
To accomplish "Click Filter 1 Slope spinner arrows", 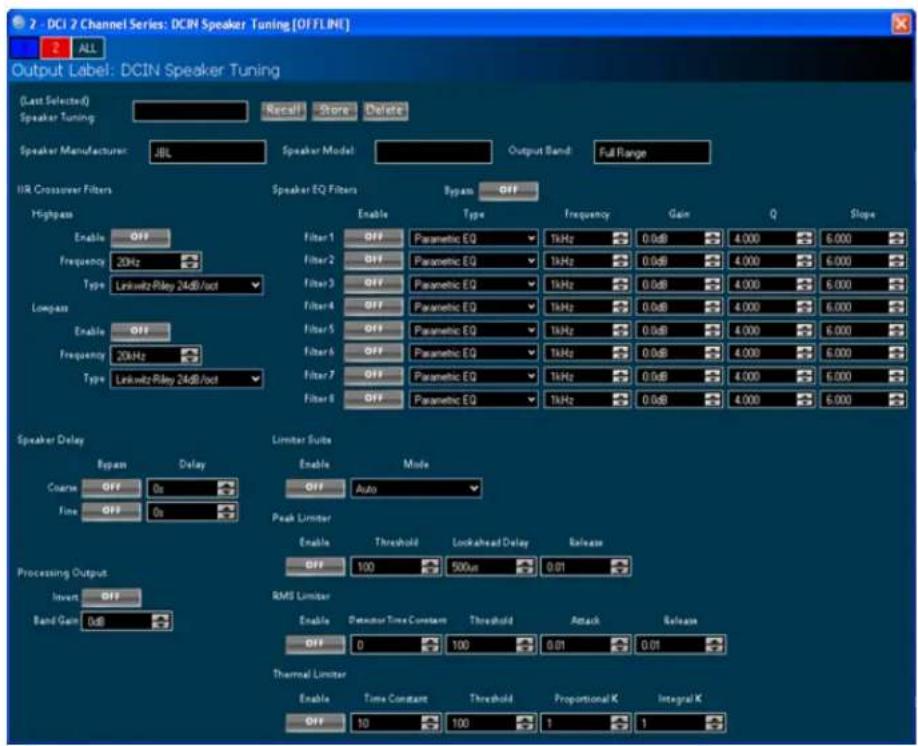I will tap(896, 238).
